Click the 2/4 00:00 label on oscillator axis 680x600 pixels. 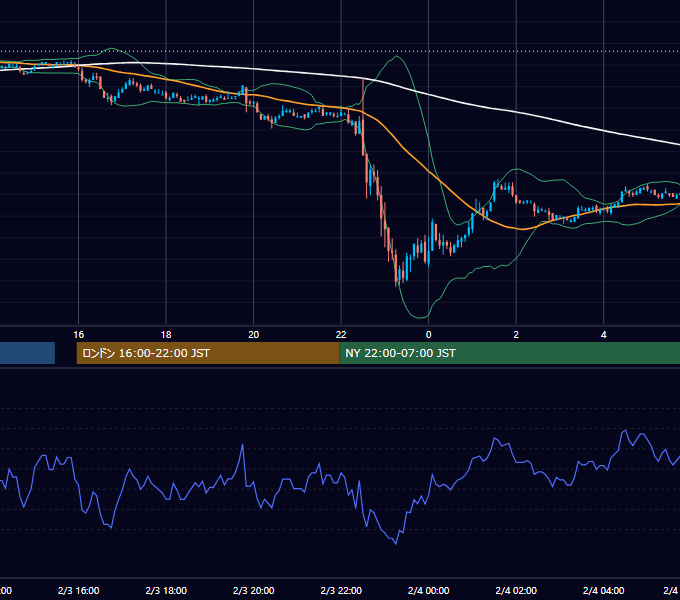[x=428, y=590]
